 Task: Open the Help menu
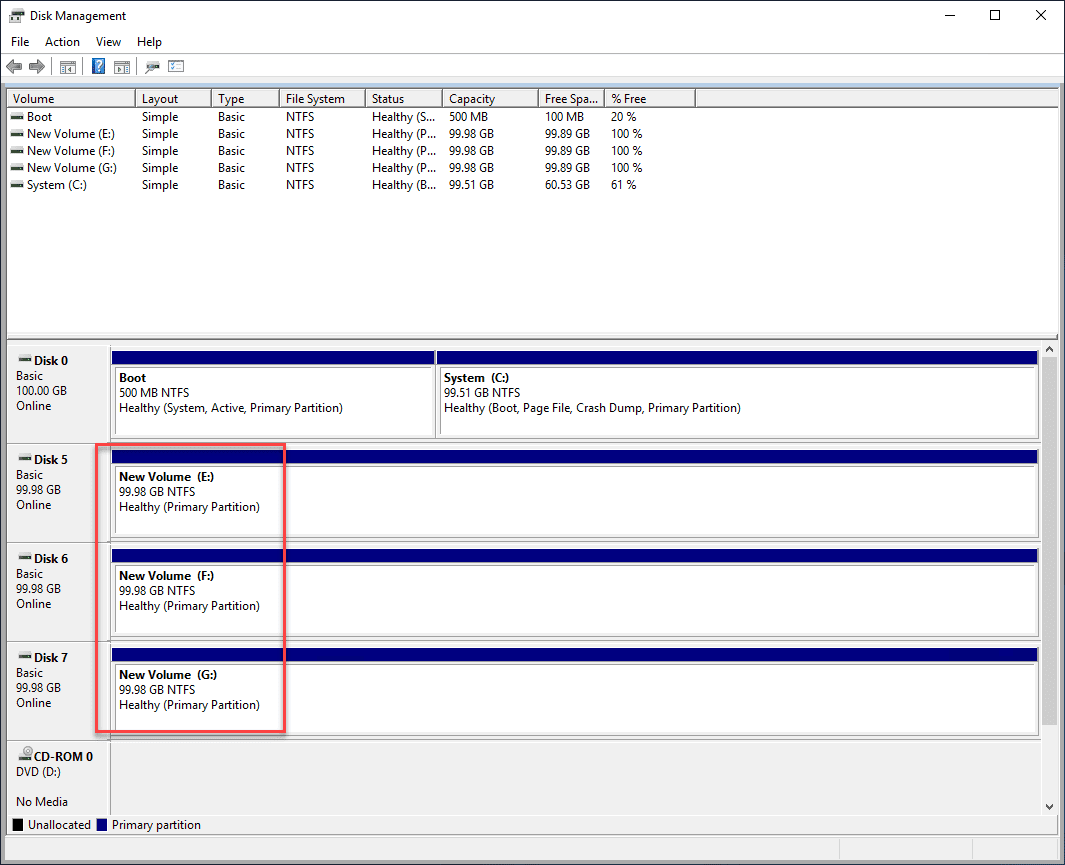tap(149, 42)
